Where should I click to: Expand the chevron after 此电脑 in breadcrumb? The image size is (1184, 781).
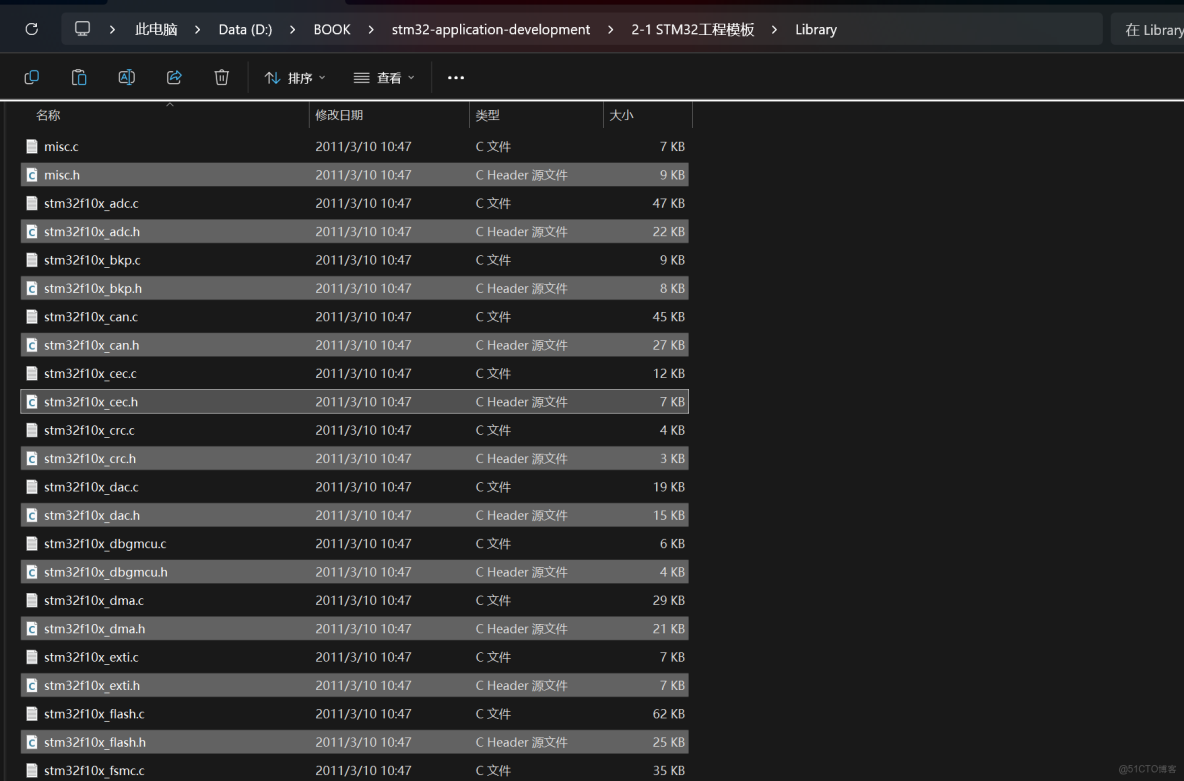pyautogui.click(x=197, y=29)
